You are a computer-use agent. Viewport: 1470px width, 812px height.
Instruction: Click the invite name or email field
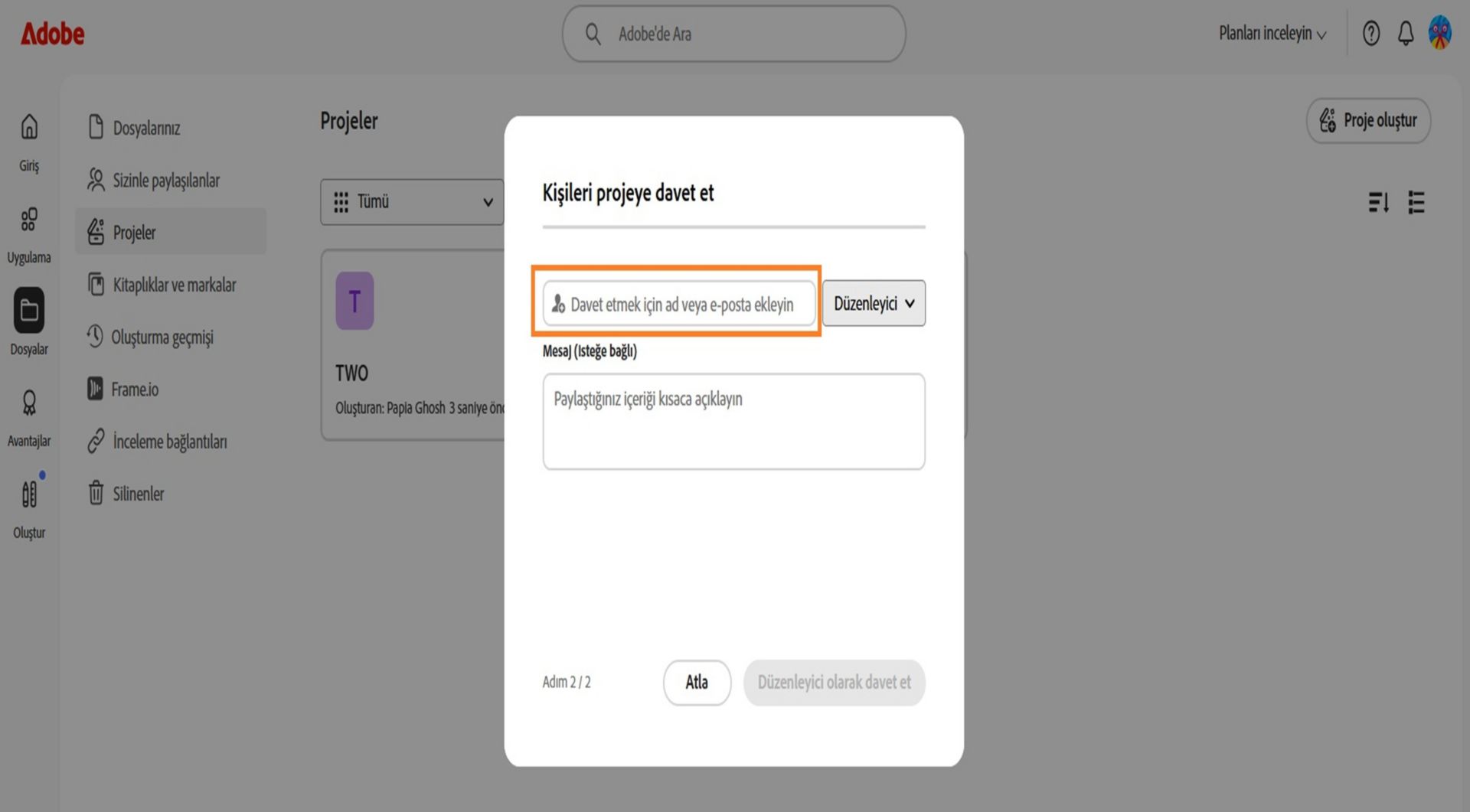[679, 304]
